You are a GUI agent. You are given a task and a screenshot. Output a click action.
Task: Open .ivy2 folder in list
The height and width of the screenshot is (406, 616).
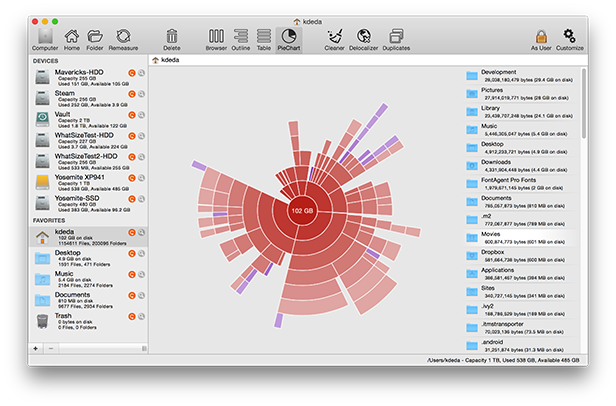click(x=521, y=310)
